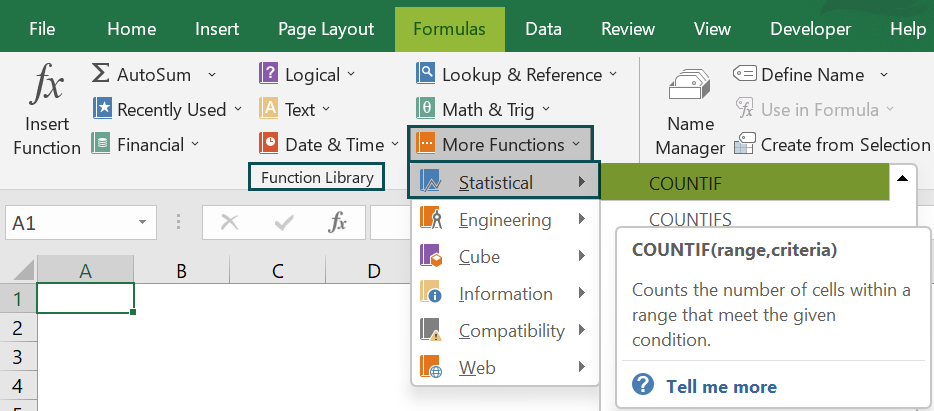
Task: Click the Insert Function fx icon
Action: tap(46, 87)
